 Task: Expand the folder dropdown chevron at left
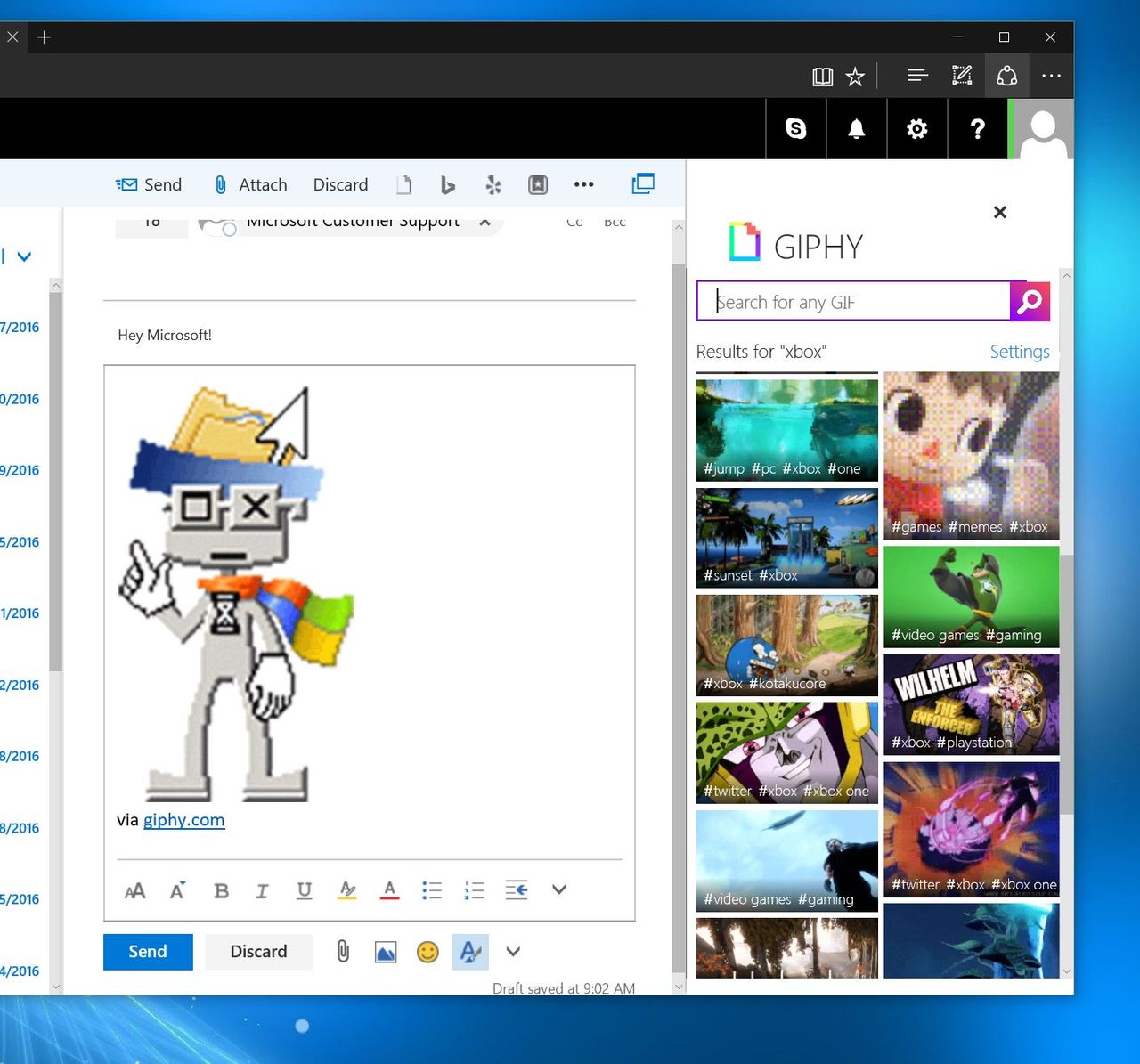click(24, 256)
